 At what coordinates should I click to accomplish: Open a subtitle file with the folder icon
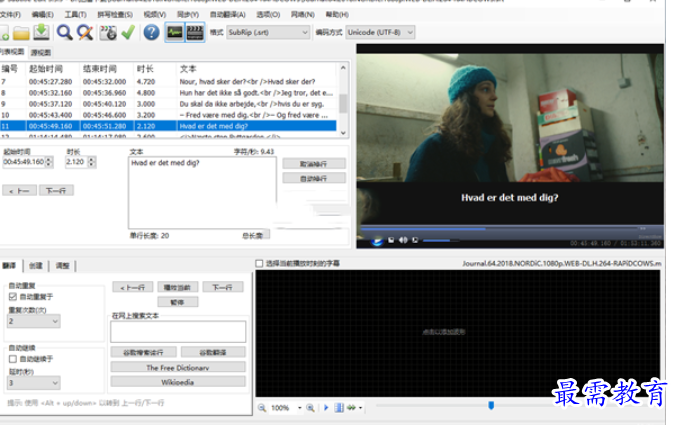[x=21, y=33]
